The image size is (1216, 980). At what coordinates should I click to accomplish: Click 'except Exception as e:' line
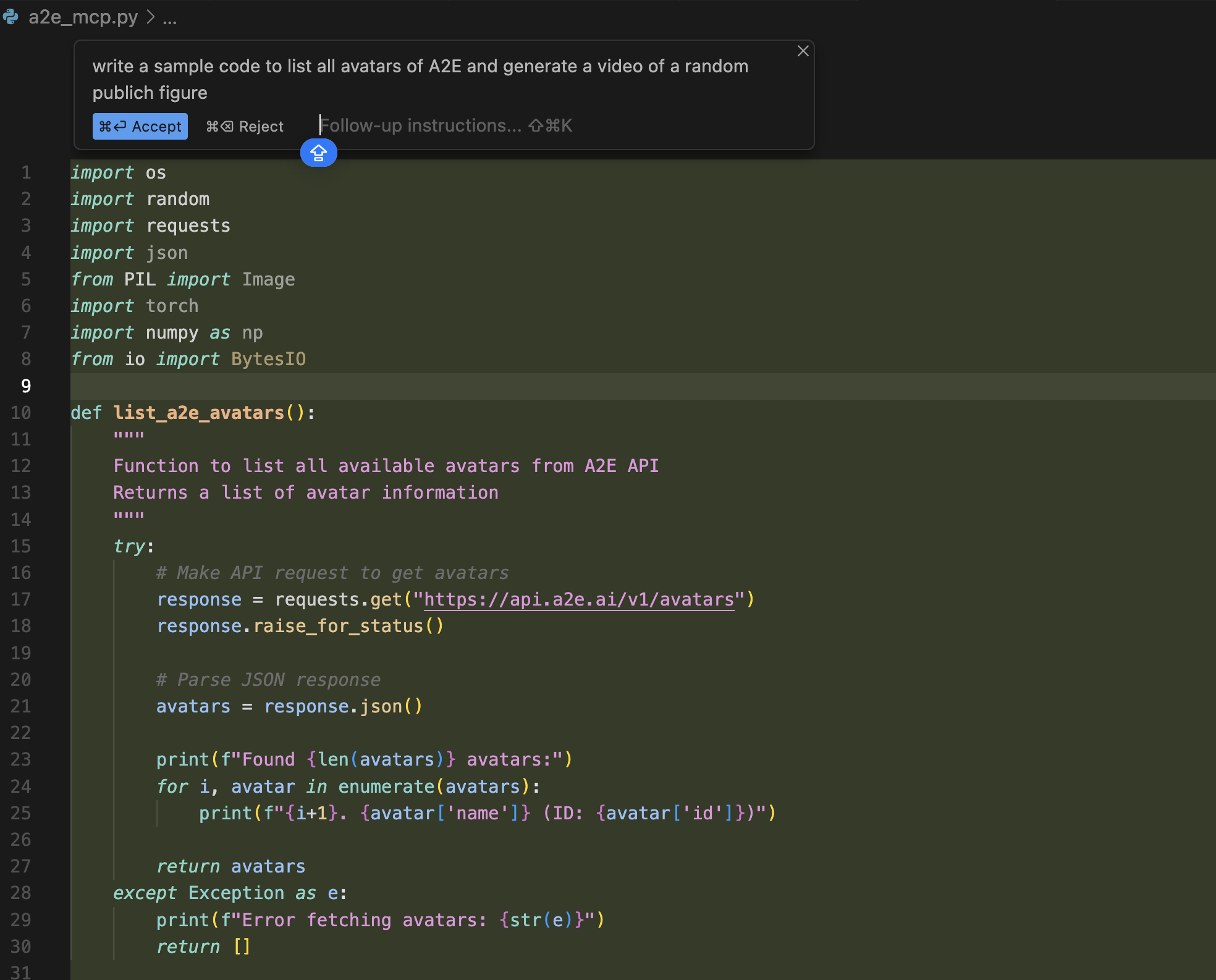(x=230, y=893)
